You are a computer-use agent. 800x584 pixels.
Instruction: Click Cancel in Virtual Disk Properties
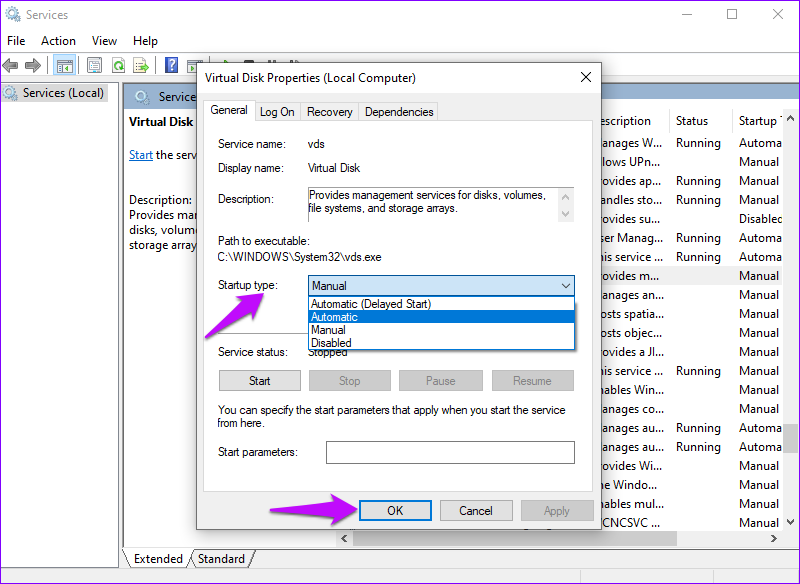click(x=476, y=511)
